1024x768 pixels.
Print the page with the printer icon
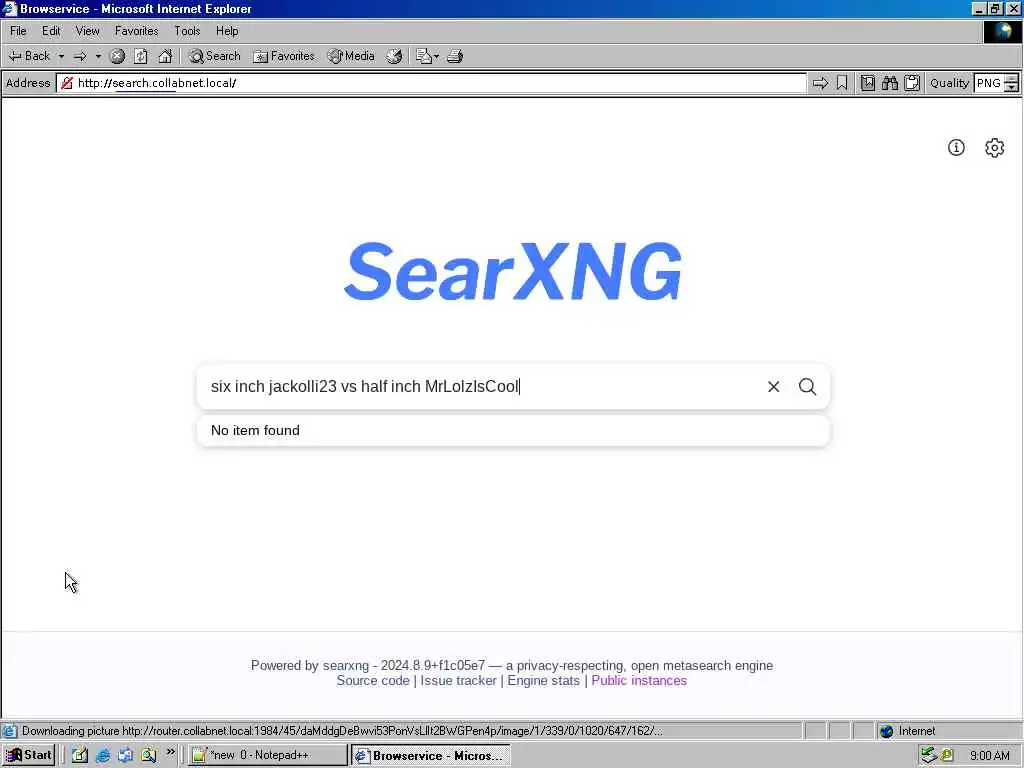[455, 56]
